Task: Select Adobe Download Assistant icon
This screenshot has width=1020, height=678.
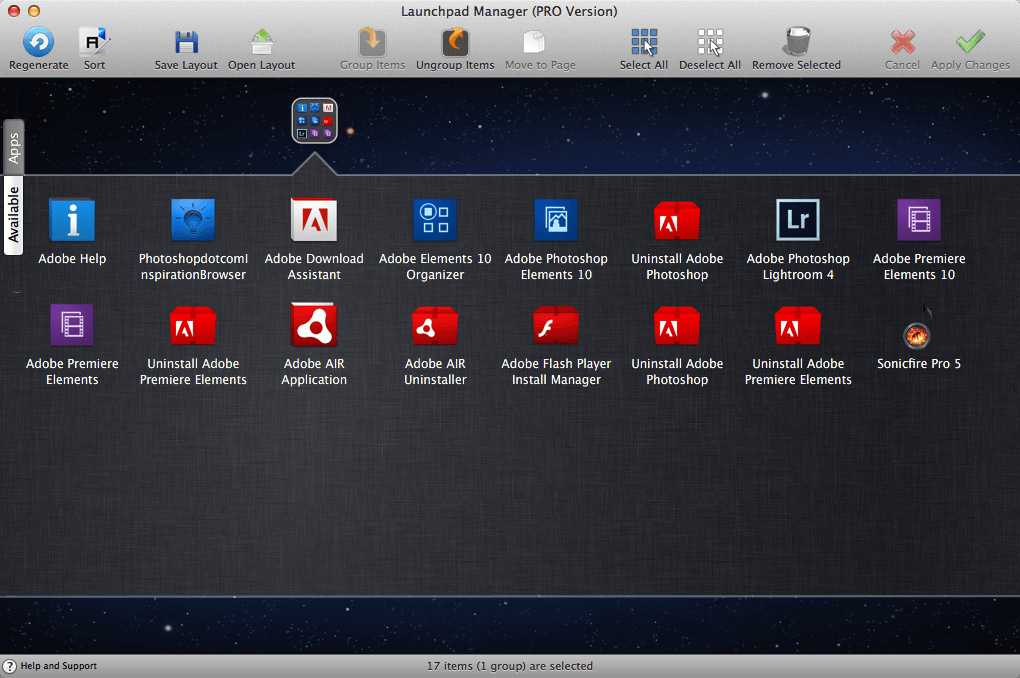Action: click(314, 220)
